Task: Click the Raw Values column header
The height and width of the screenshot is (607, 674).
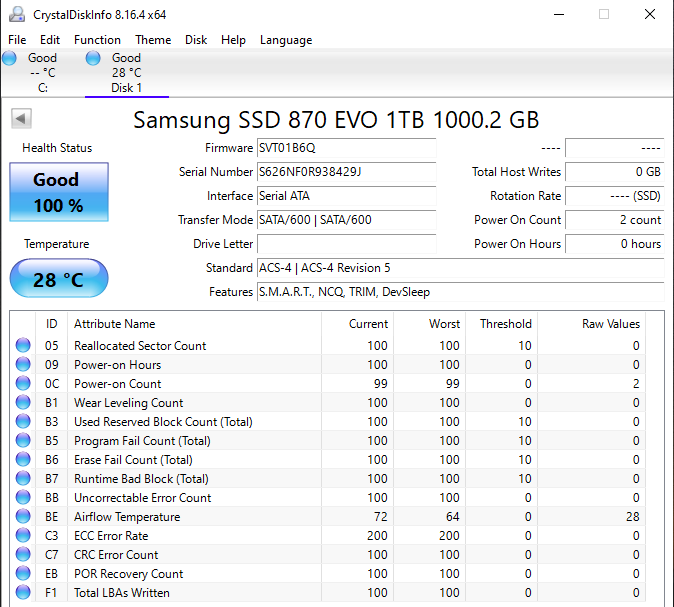Action: click(x=592, y=324)
